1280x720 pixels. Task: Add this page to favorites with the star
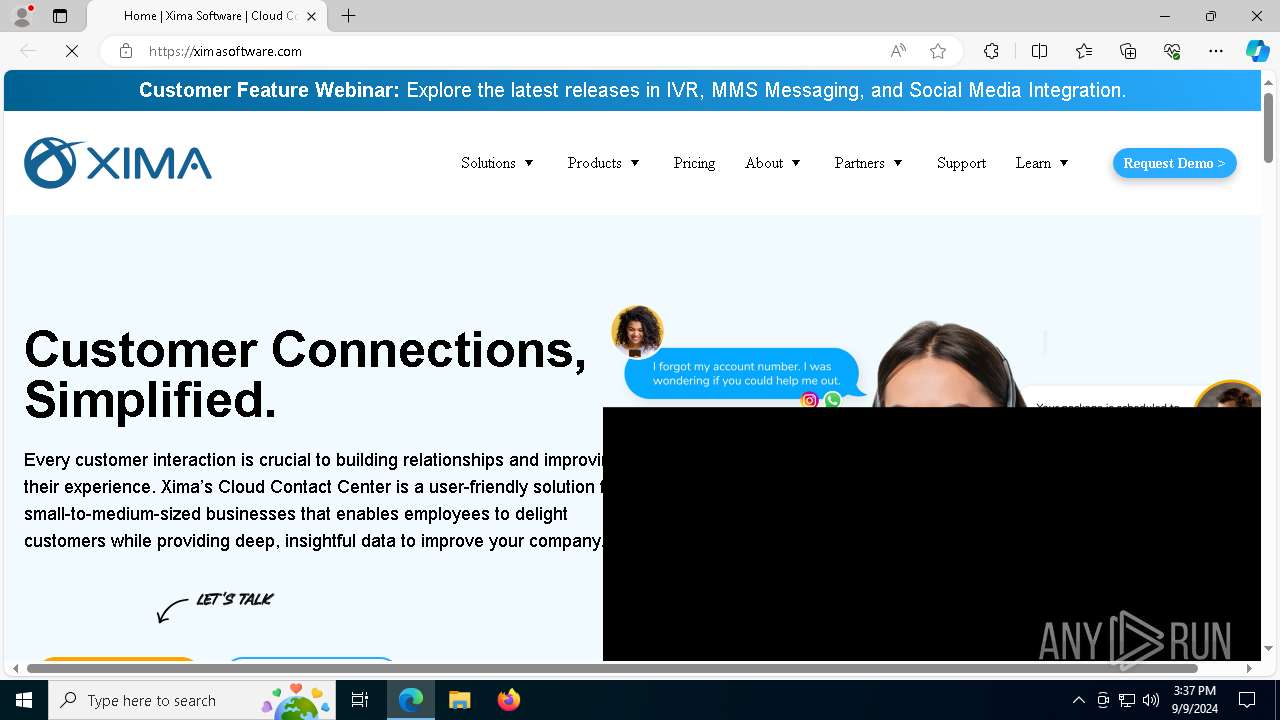point(938,51)
